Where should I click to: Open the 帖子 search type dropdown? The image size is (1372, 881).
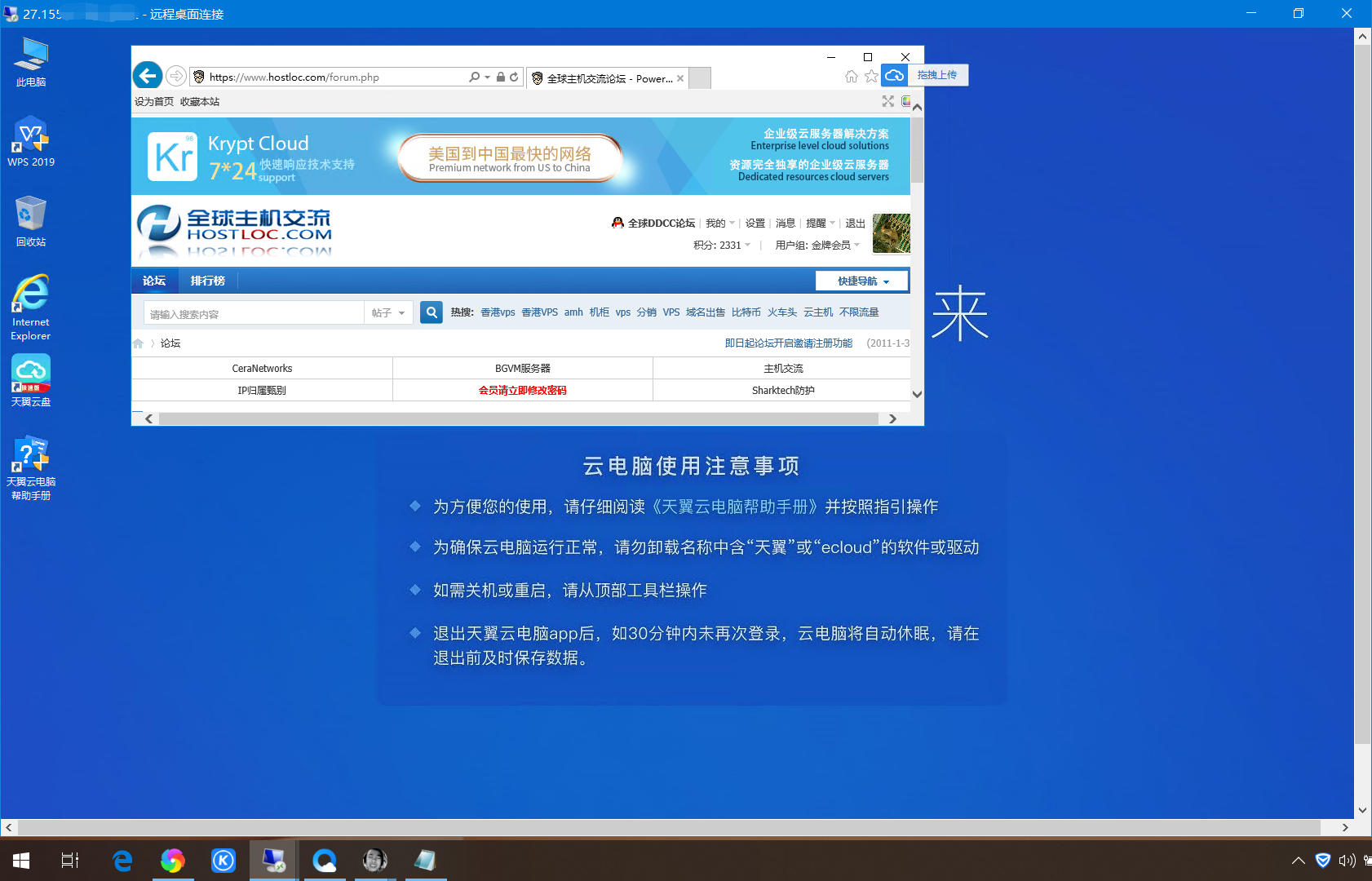(x=387, y=312)
